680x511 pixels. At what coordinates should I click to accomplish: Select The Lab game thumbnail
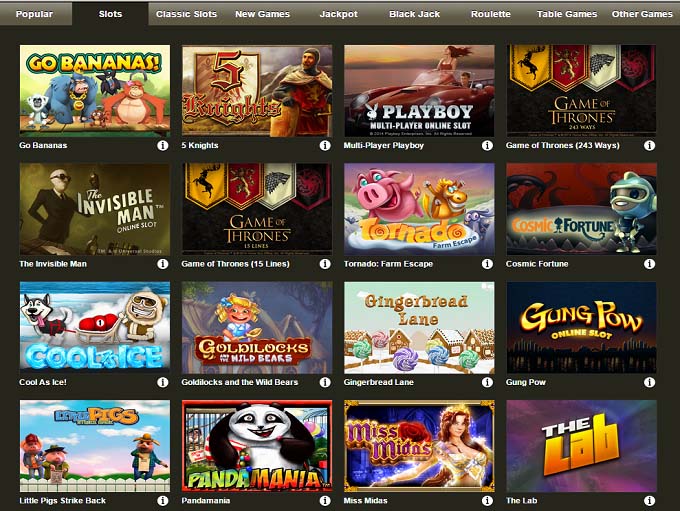582,446
